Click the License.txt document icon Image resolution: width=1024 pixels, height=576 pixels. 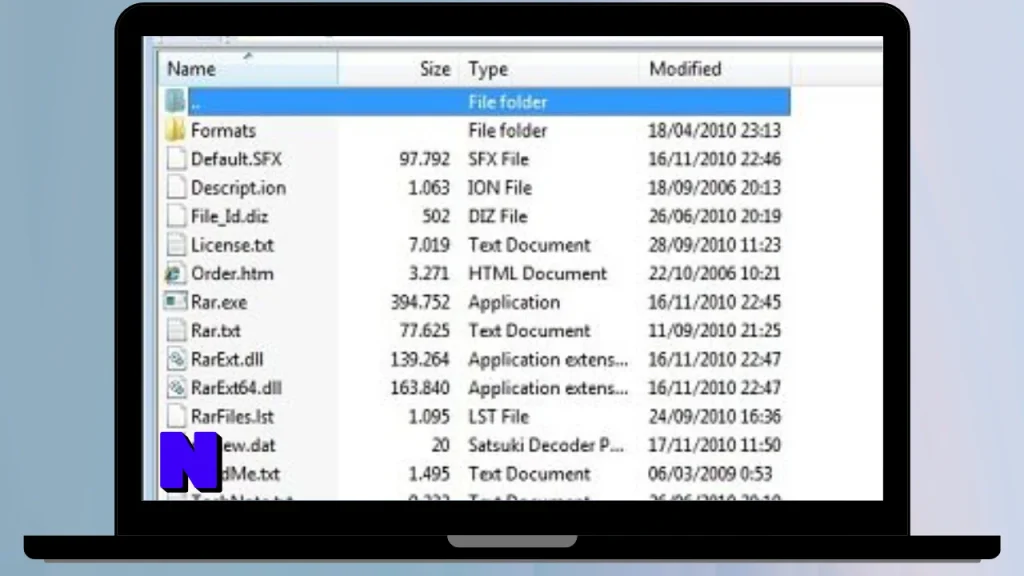176,245
